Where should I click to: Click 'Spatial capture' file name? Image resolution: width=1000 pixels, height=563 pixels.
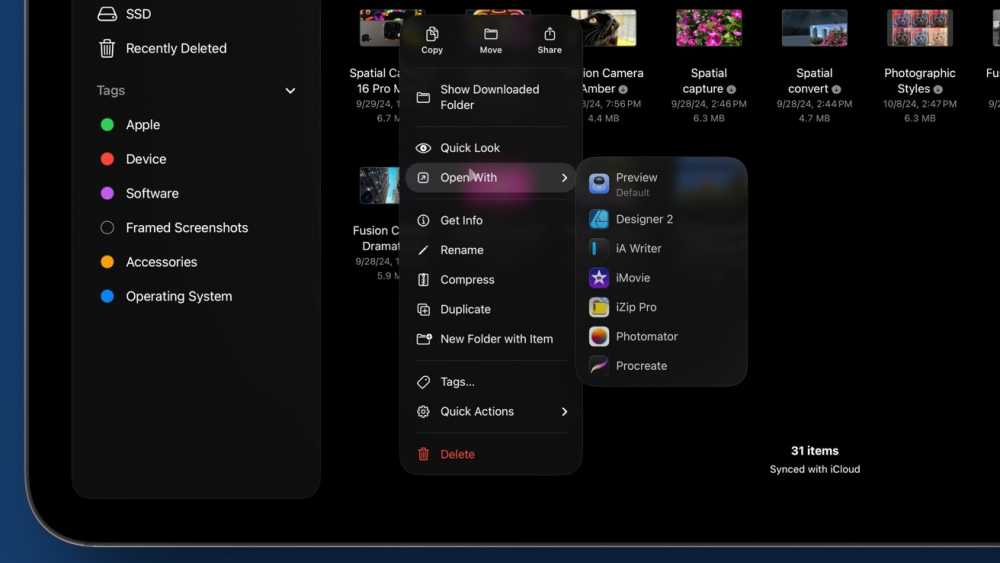(x=709, y=81)
